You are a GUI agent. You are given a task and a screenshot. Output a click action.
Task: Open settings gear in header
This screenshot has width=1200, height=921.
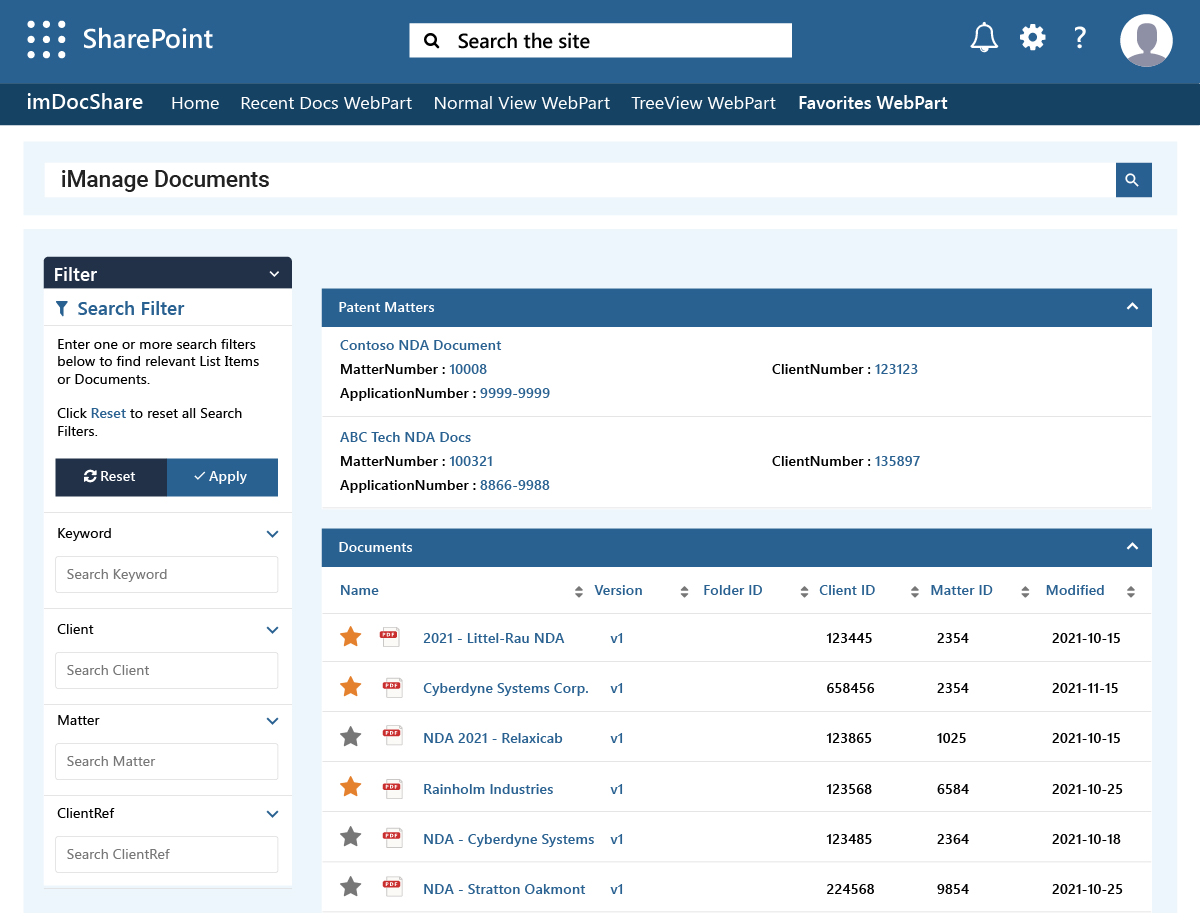pos(1032,38)
